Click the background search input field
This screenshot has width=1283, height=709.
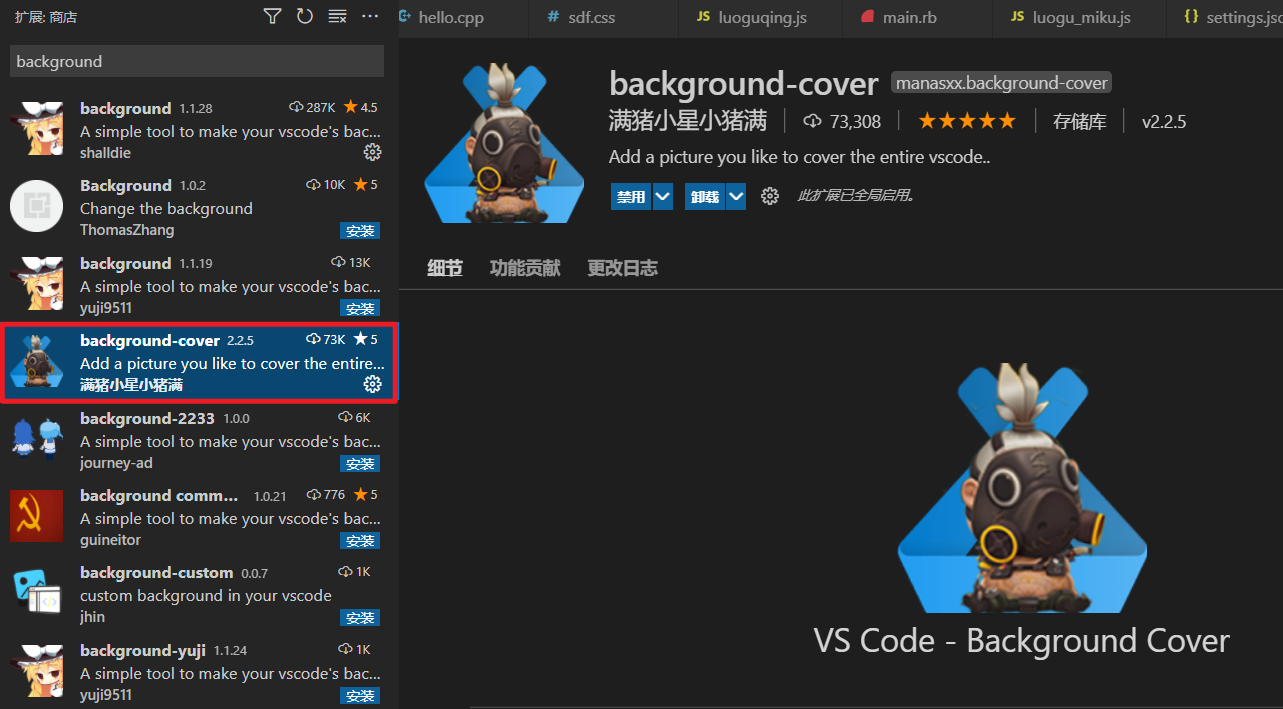tap(197, 61)
